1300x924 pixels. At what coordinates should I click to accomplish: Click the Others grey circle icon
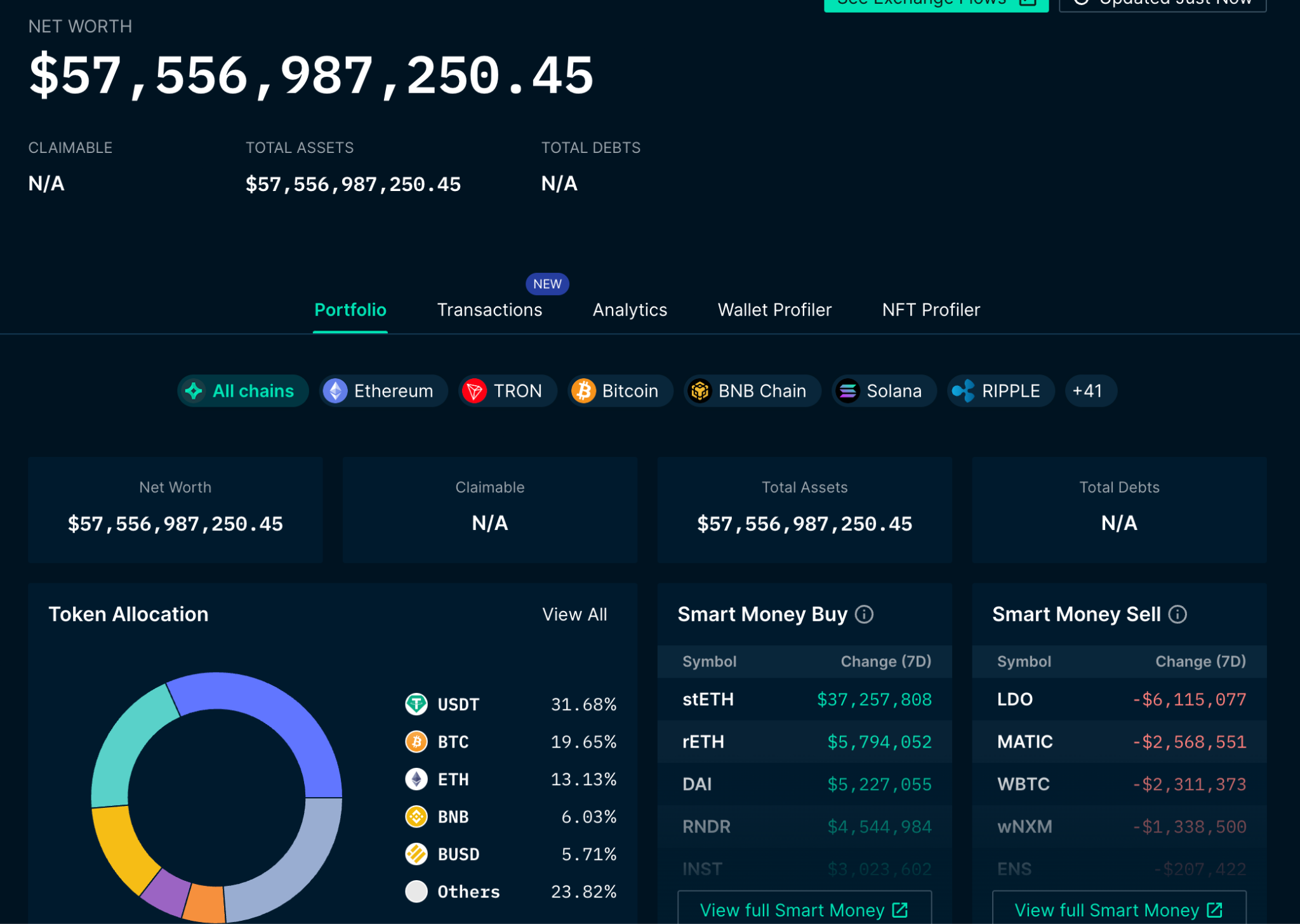416,891
